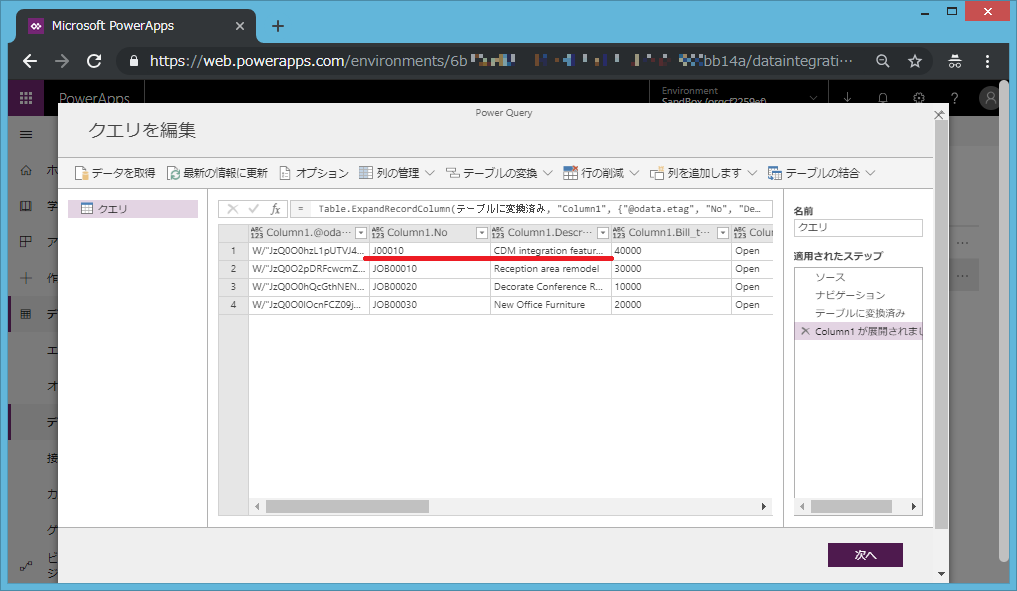
Task: Open the オプション options button
Action: tap(314, 173)
